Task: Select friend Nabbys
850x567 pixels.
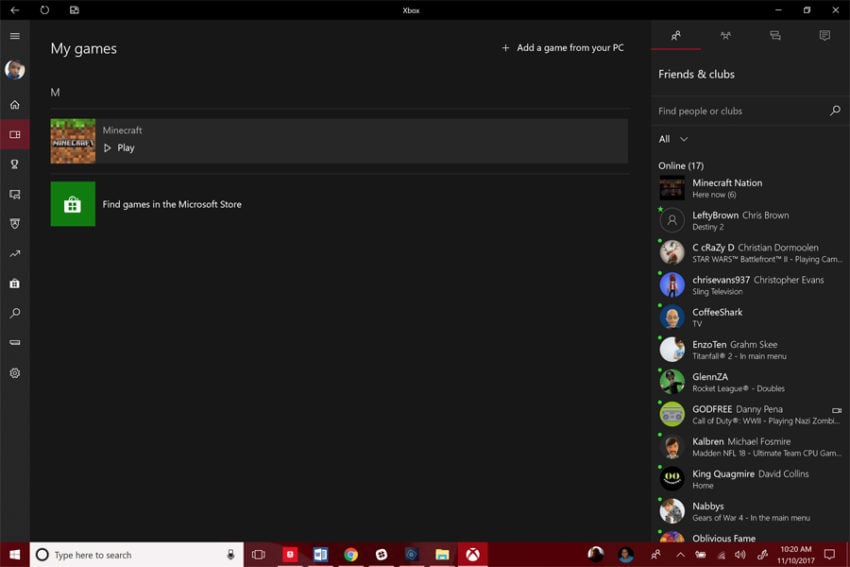Action: point(750,511)
